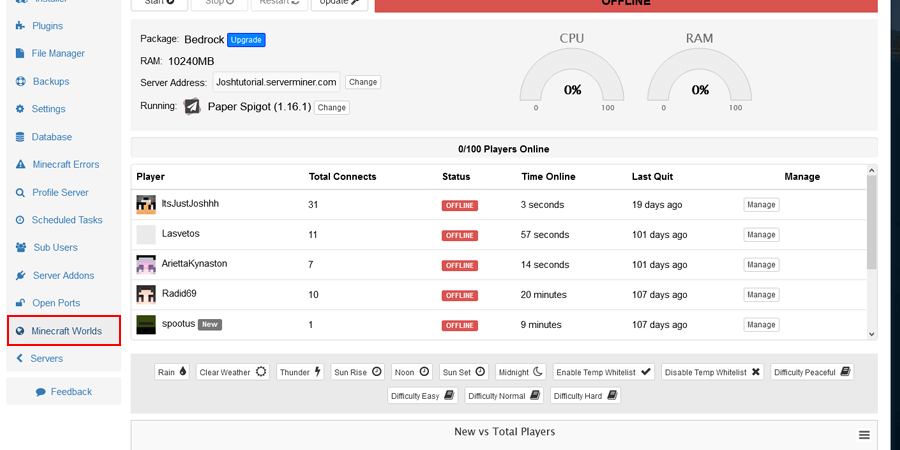Set time to Sun Rise
900x450 pixels.
coord(358,372)
